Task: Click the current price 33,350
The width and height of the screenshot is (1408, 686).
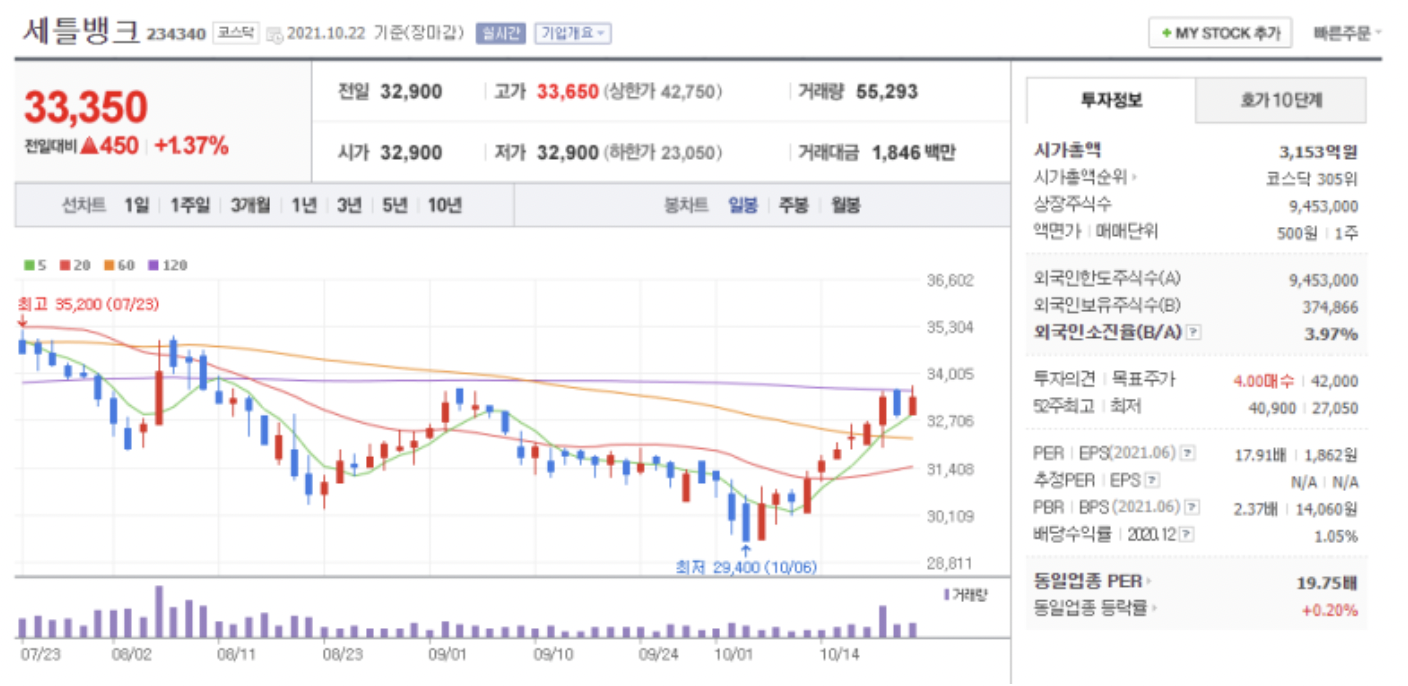Action: tap(86, 107)
